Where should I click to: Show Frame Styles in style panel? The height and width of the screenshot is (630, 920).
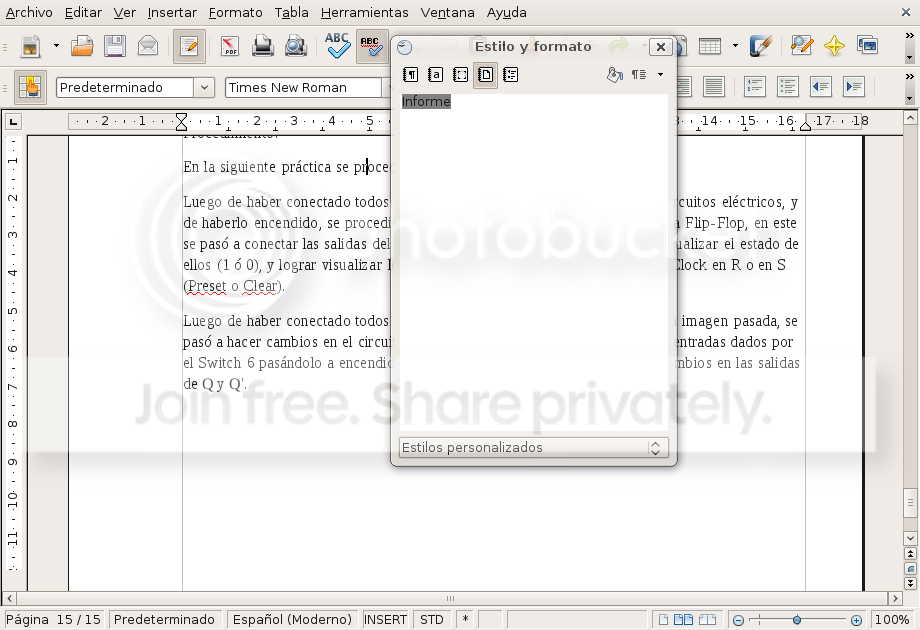461,74
